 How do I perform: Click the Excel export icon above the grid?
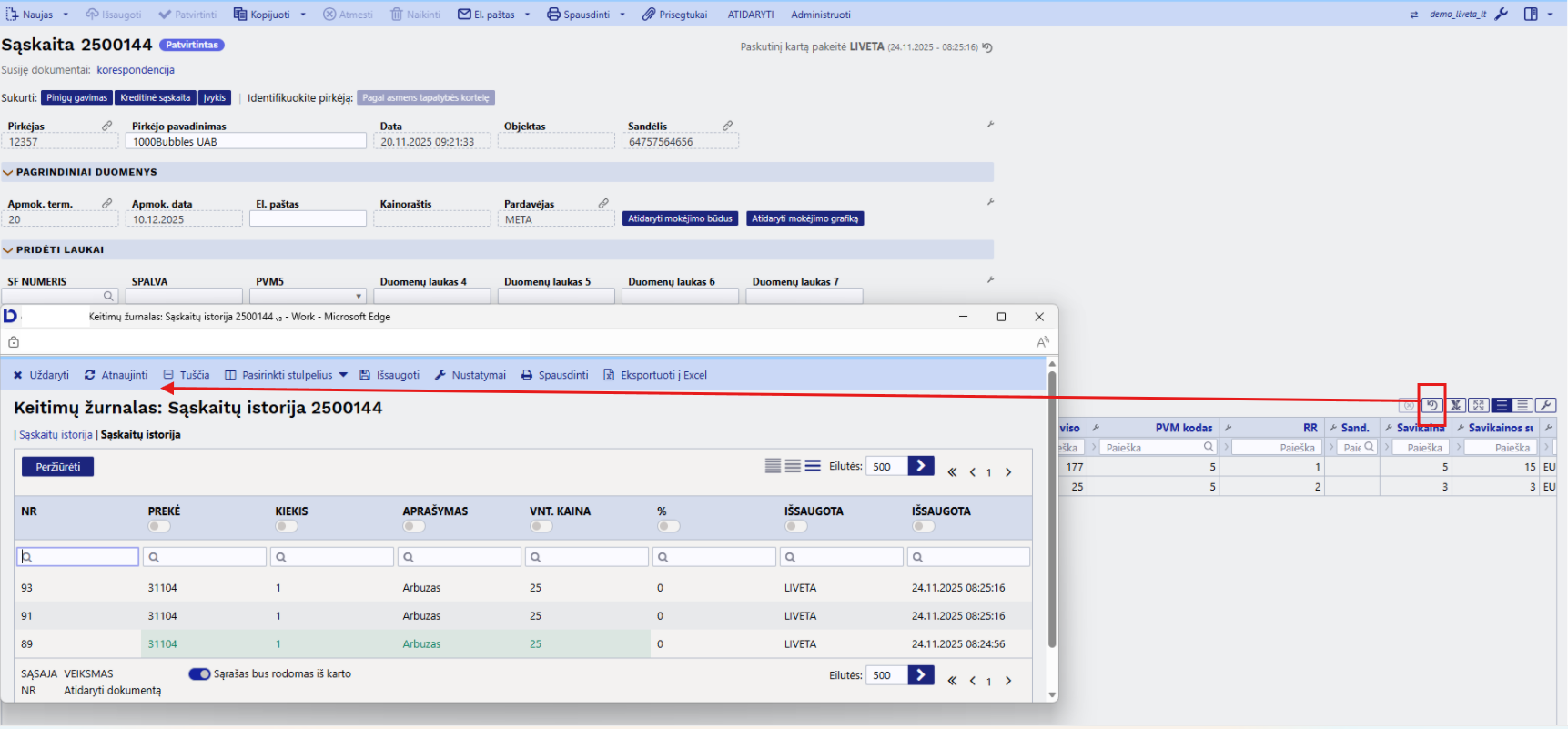[1455, 406]
